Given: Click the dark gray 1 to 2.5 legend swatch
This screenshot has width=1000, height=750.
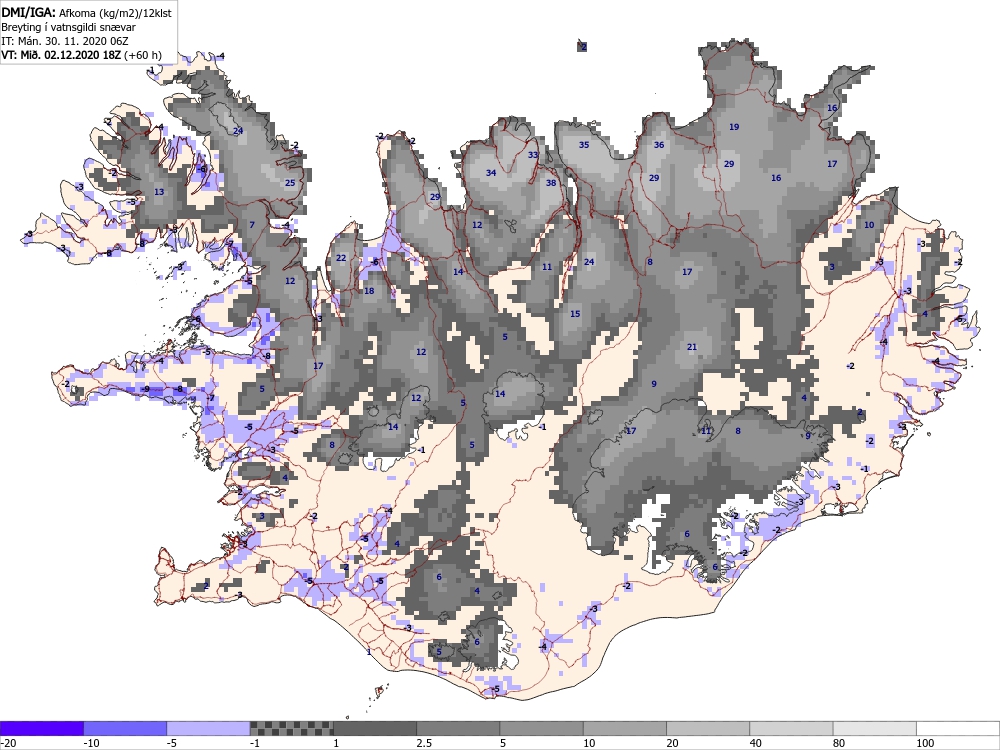Looking at the screenshot, I should [375, 729].
